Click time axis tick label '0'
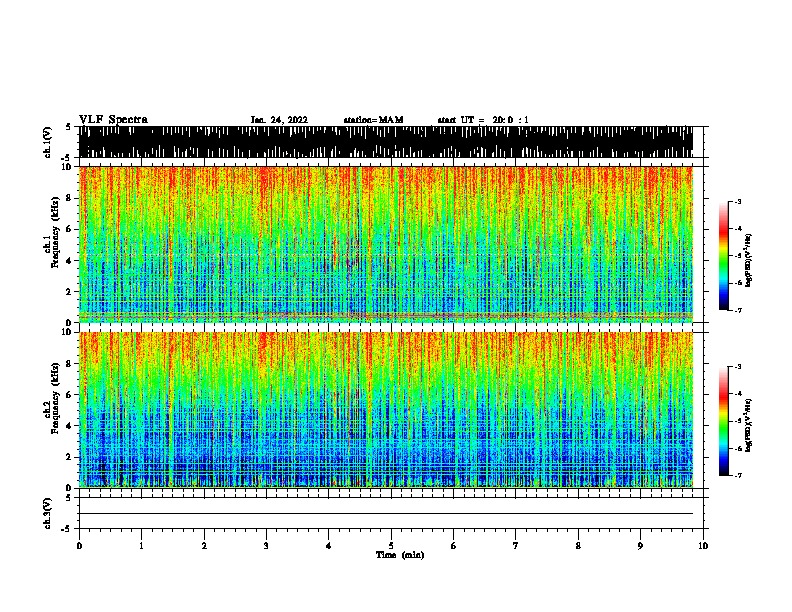The image size is (792, 612). coord(79,546)
